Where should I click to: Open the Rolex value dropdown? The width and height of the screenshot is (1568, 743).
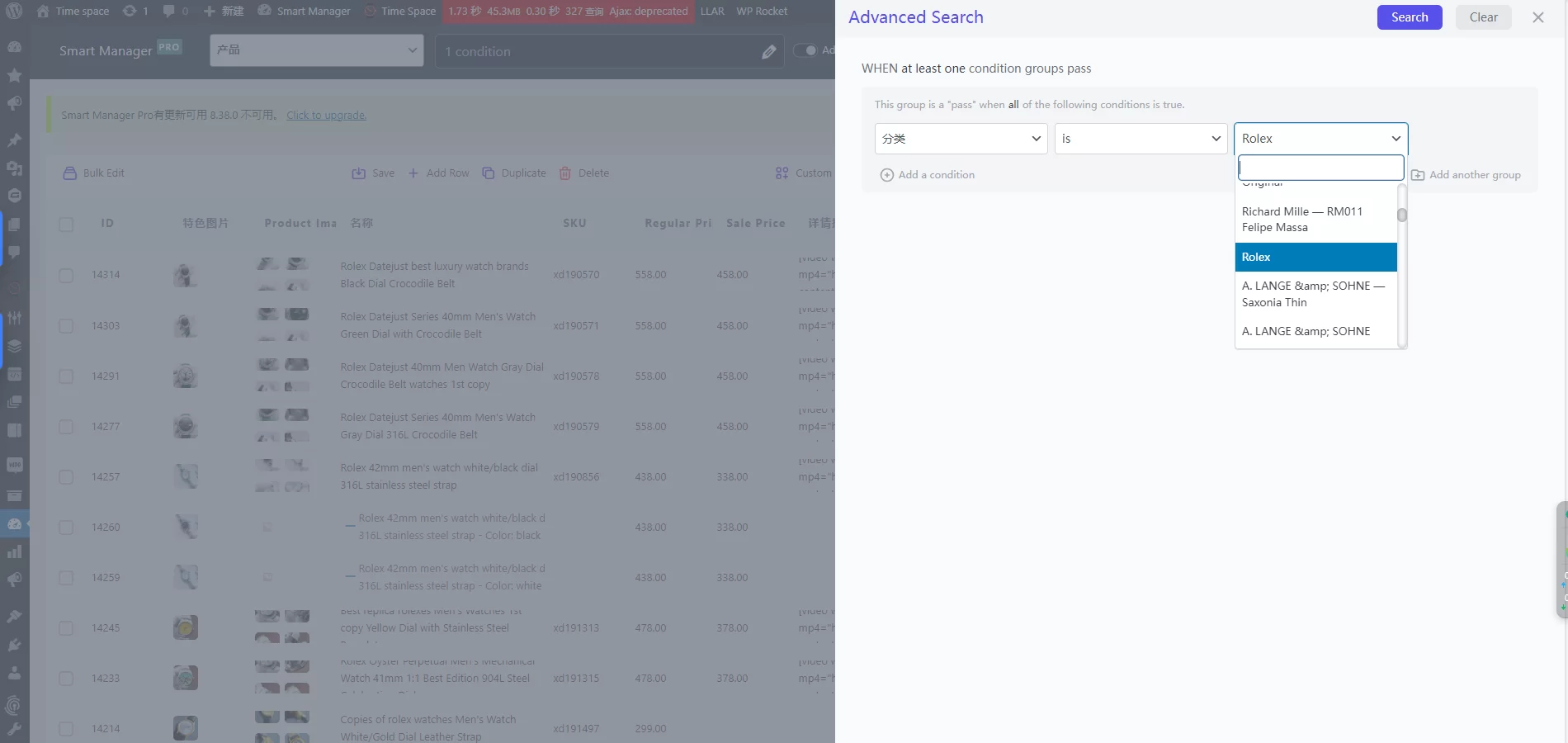[x=1320, y=139]
